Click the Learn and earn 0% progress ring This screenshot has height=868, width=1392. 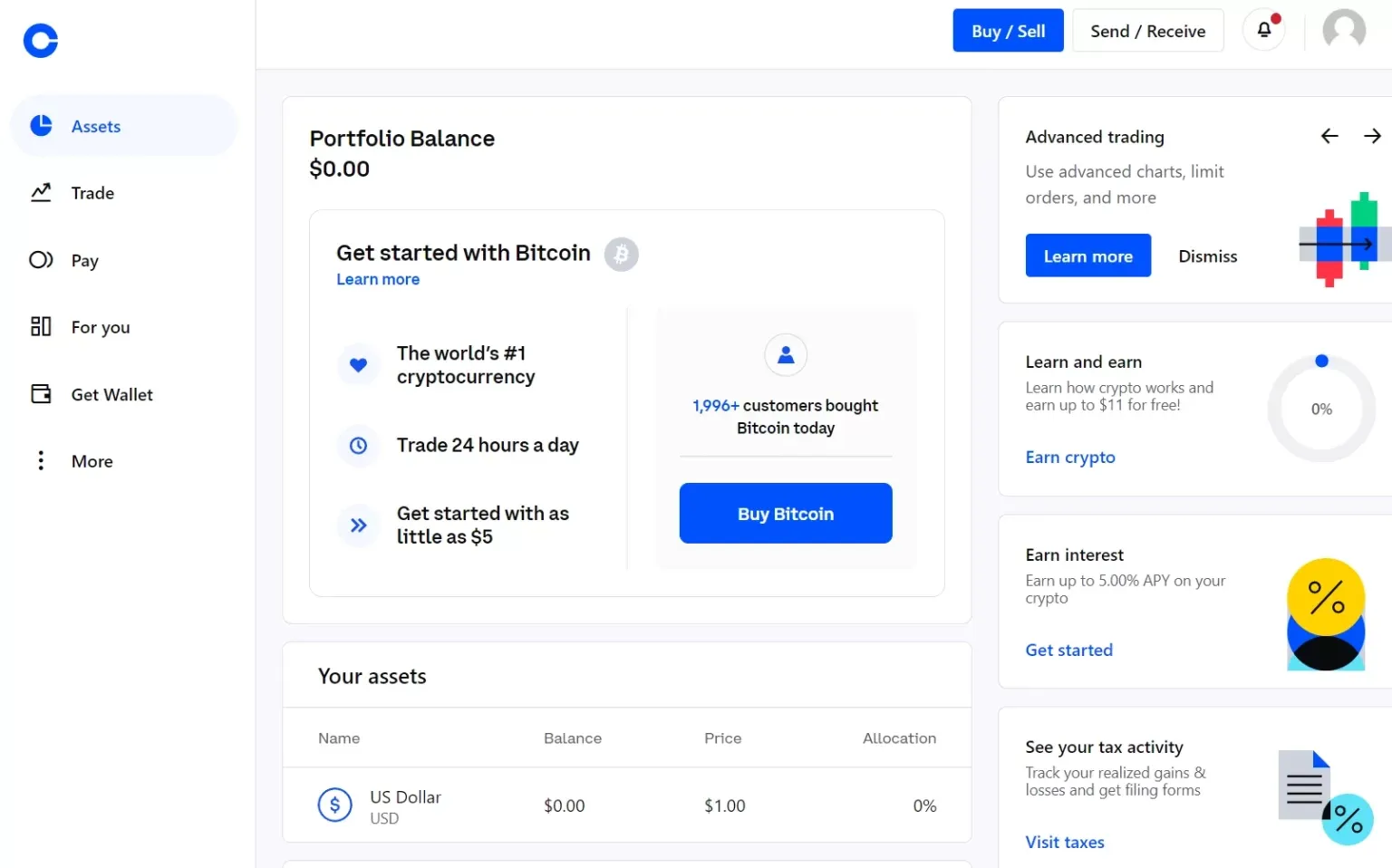coord(1321,409)
